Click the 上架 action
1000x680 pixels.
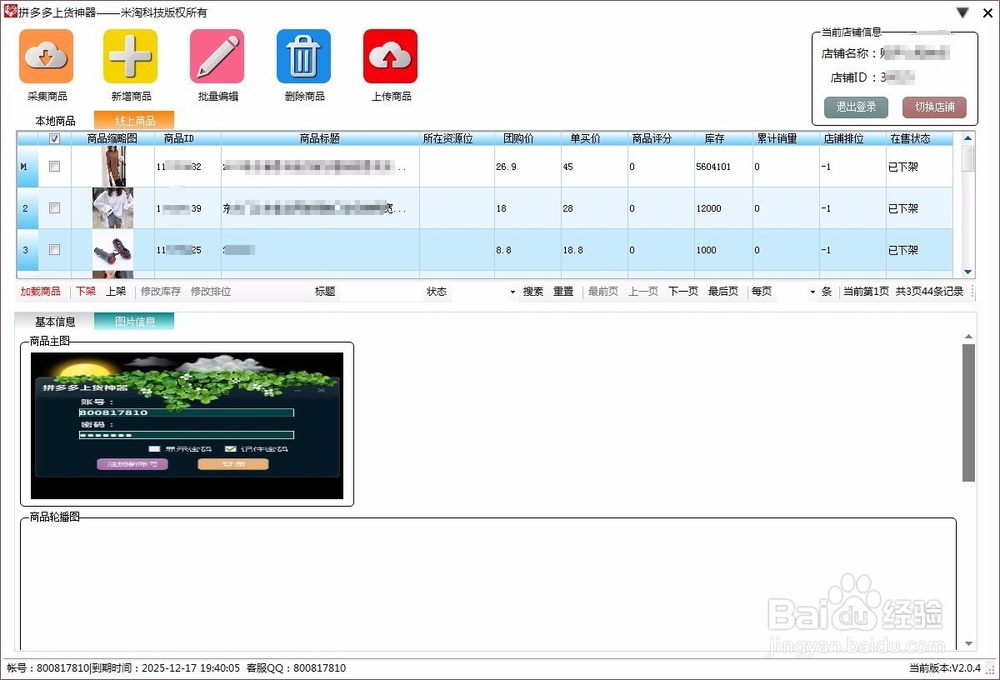click(x=116, y=292)
